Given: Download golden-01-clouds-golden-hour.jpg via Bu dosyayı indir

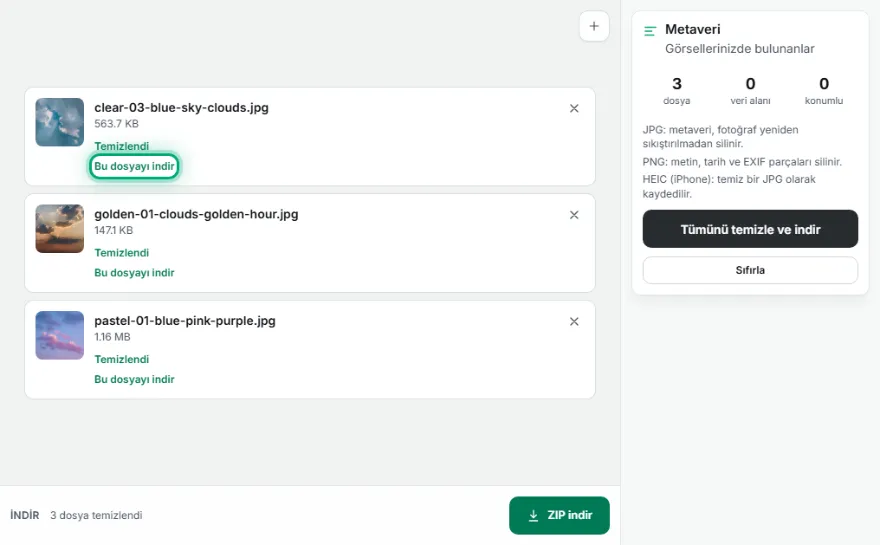Looking at the screenshot, I should (x=134, y=273).
